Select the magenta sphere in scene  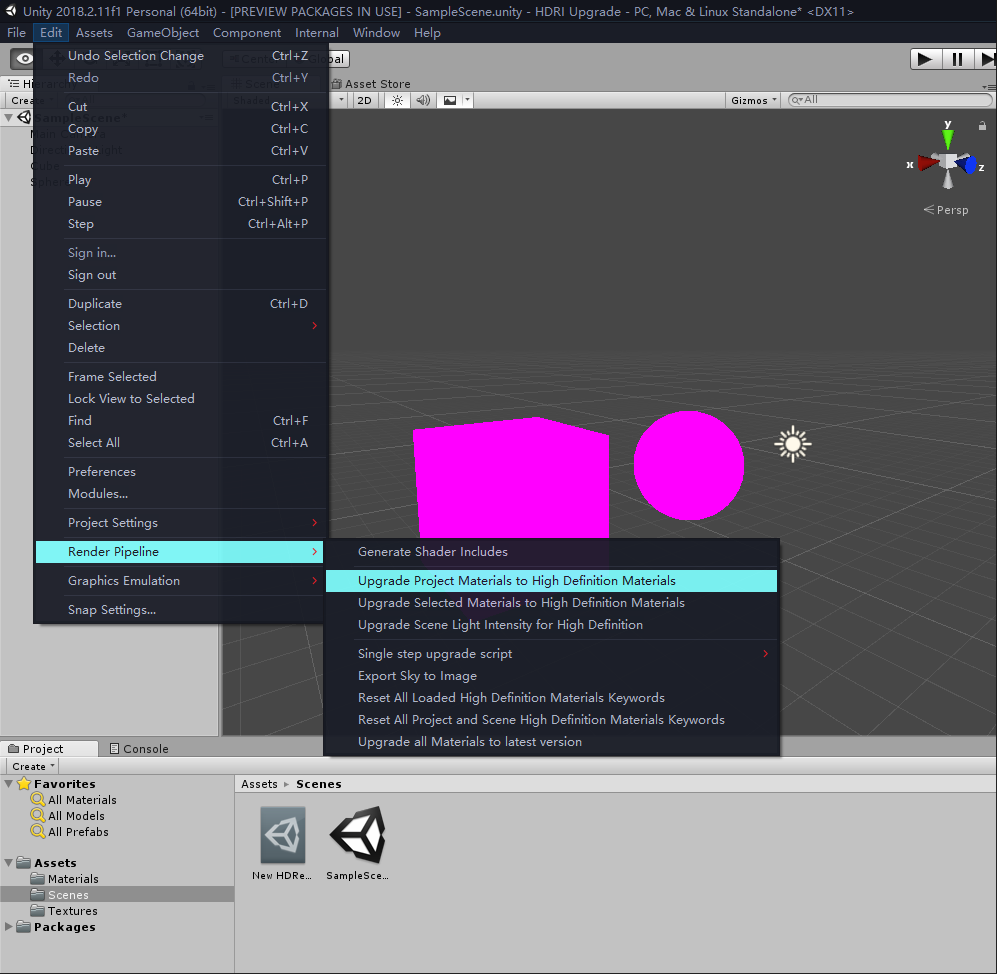[x=689, y=465]
